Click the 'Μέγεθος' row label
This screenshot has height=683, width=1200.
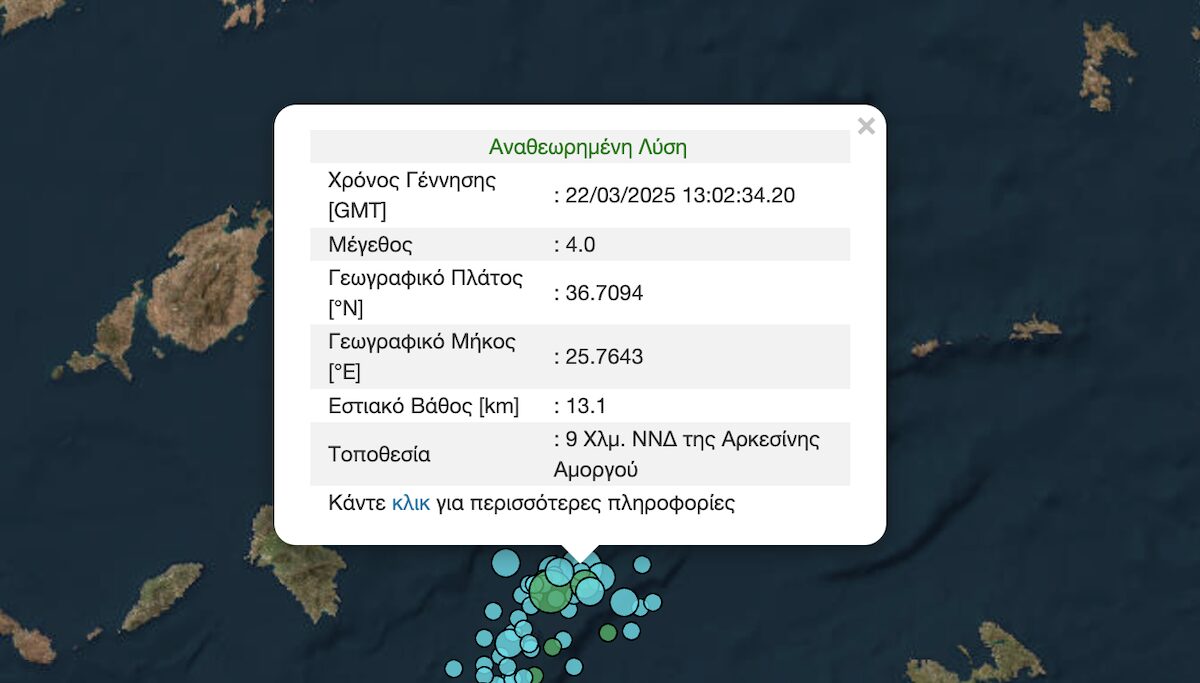pos(370,245)
